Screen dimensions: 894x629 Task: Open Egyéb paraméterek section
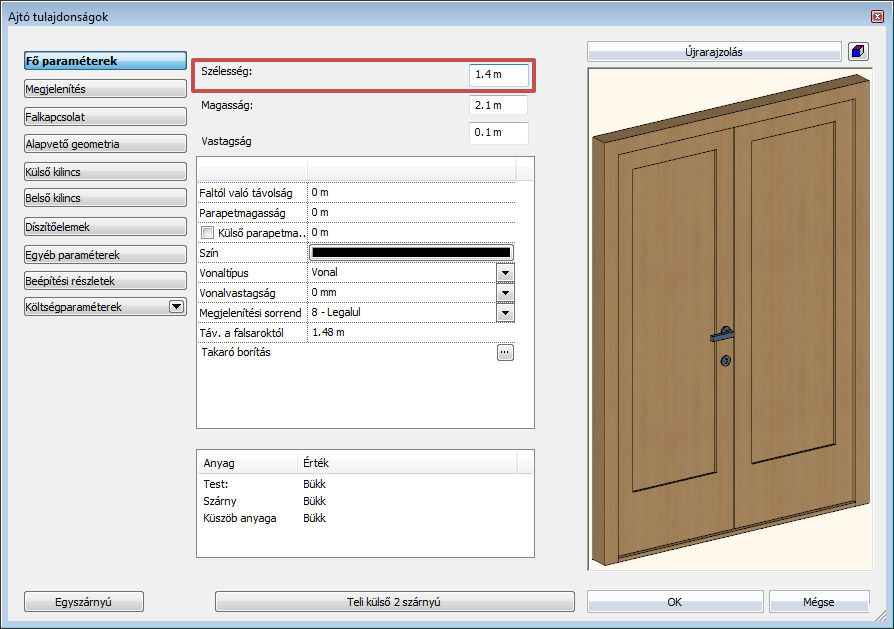click(x=105, y=255)
